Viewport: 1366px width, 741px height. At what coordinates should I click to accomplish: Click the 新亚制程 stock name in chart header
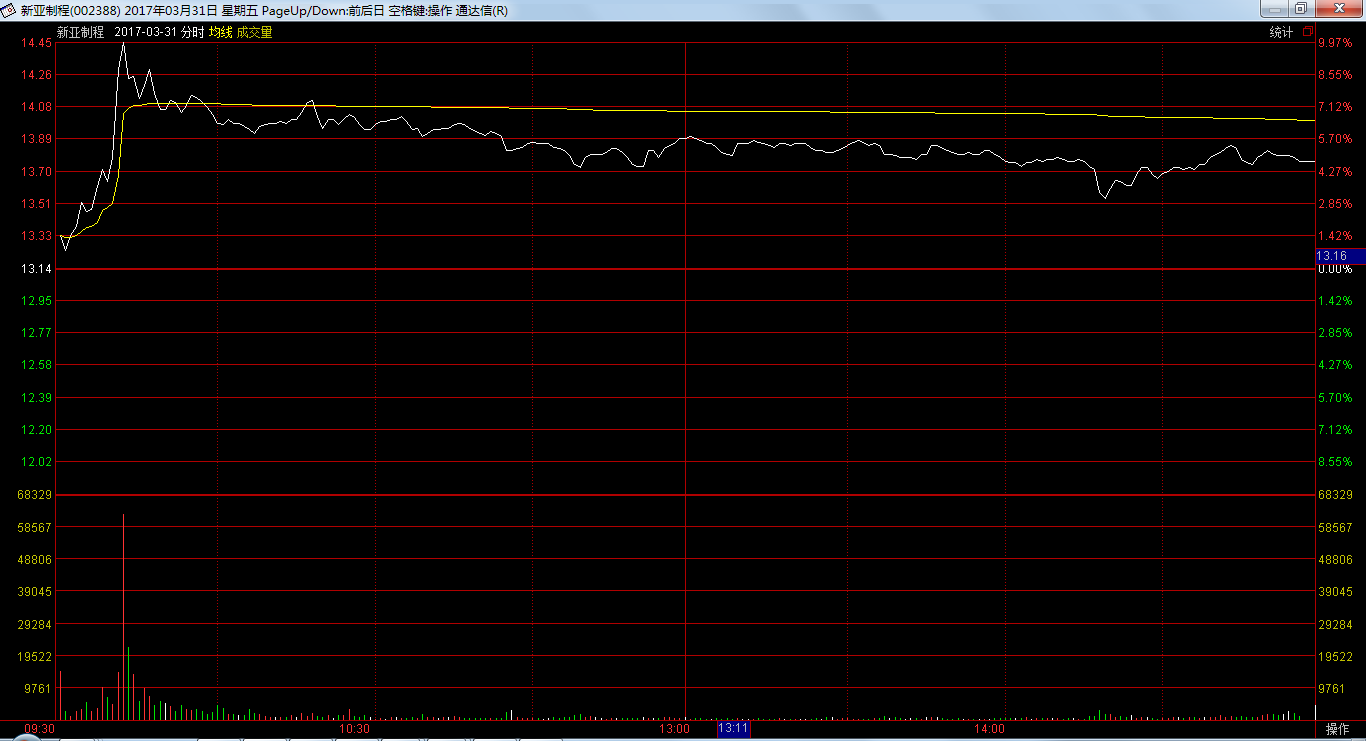coord(80,32)
